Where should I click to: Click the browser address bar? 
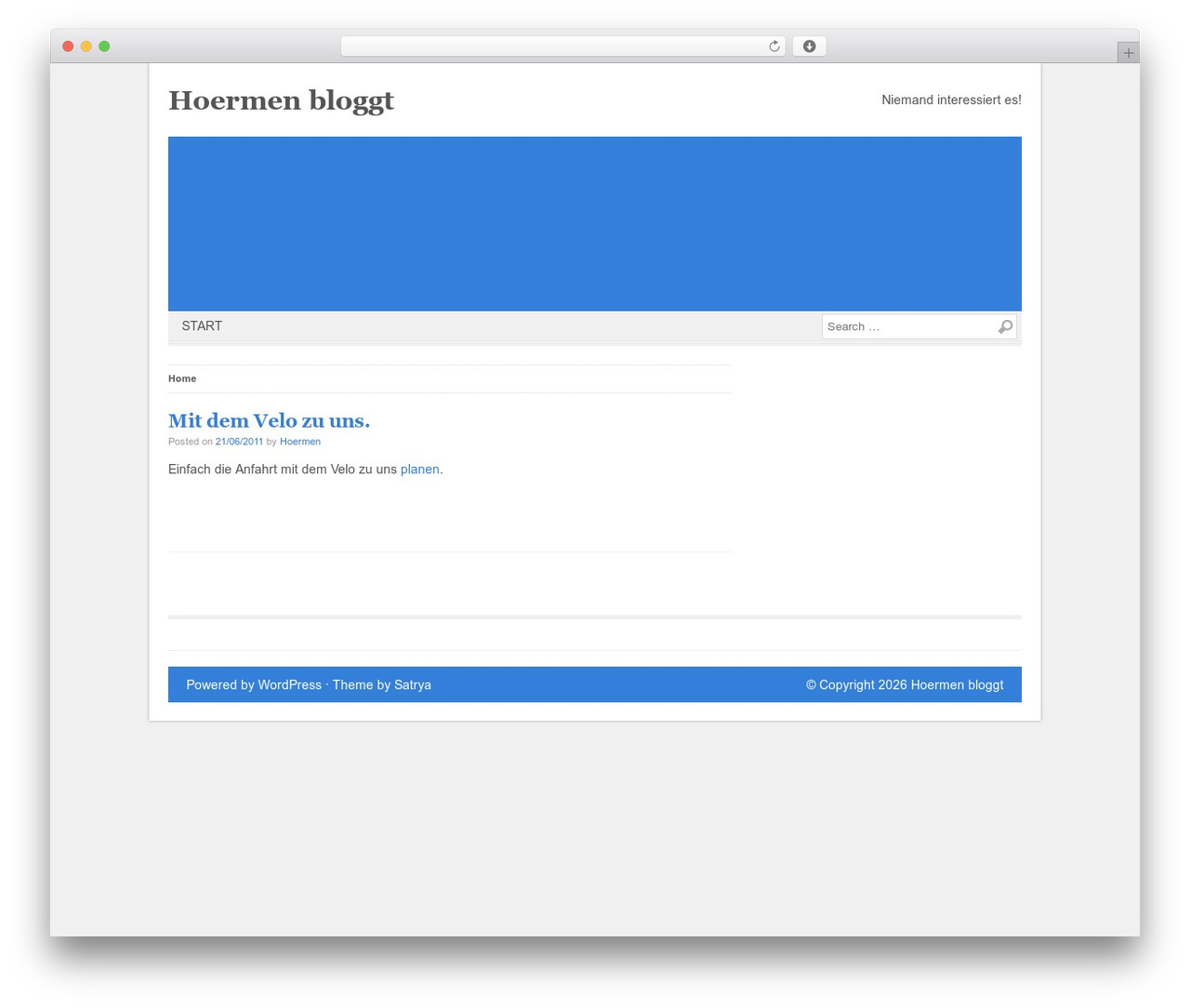coord(562,46)
